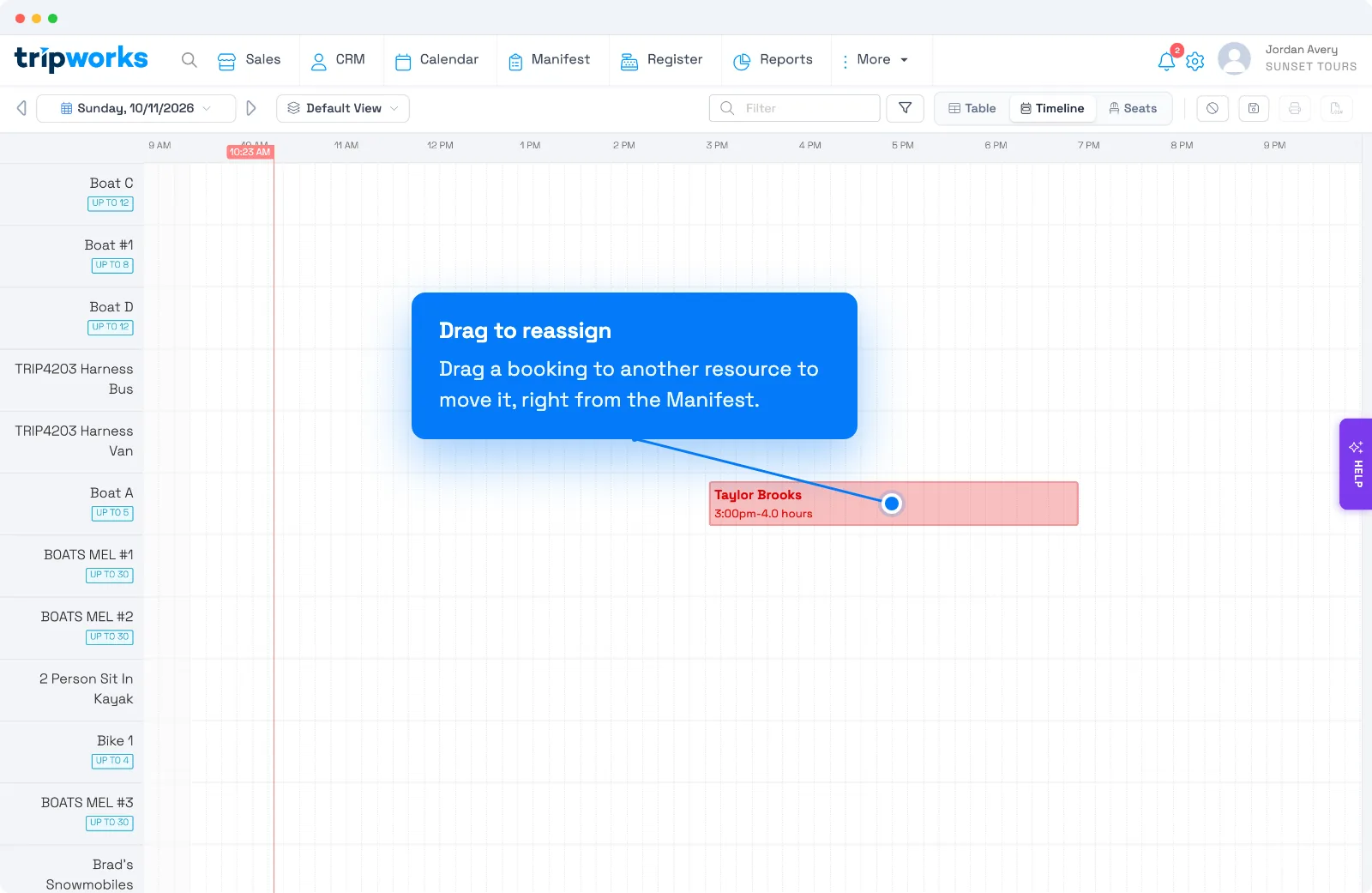Open the Sunday, 10/11/2026 date picker
This screenshot has width=1372, height=893.
(x=136, y=108)
